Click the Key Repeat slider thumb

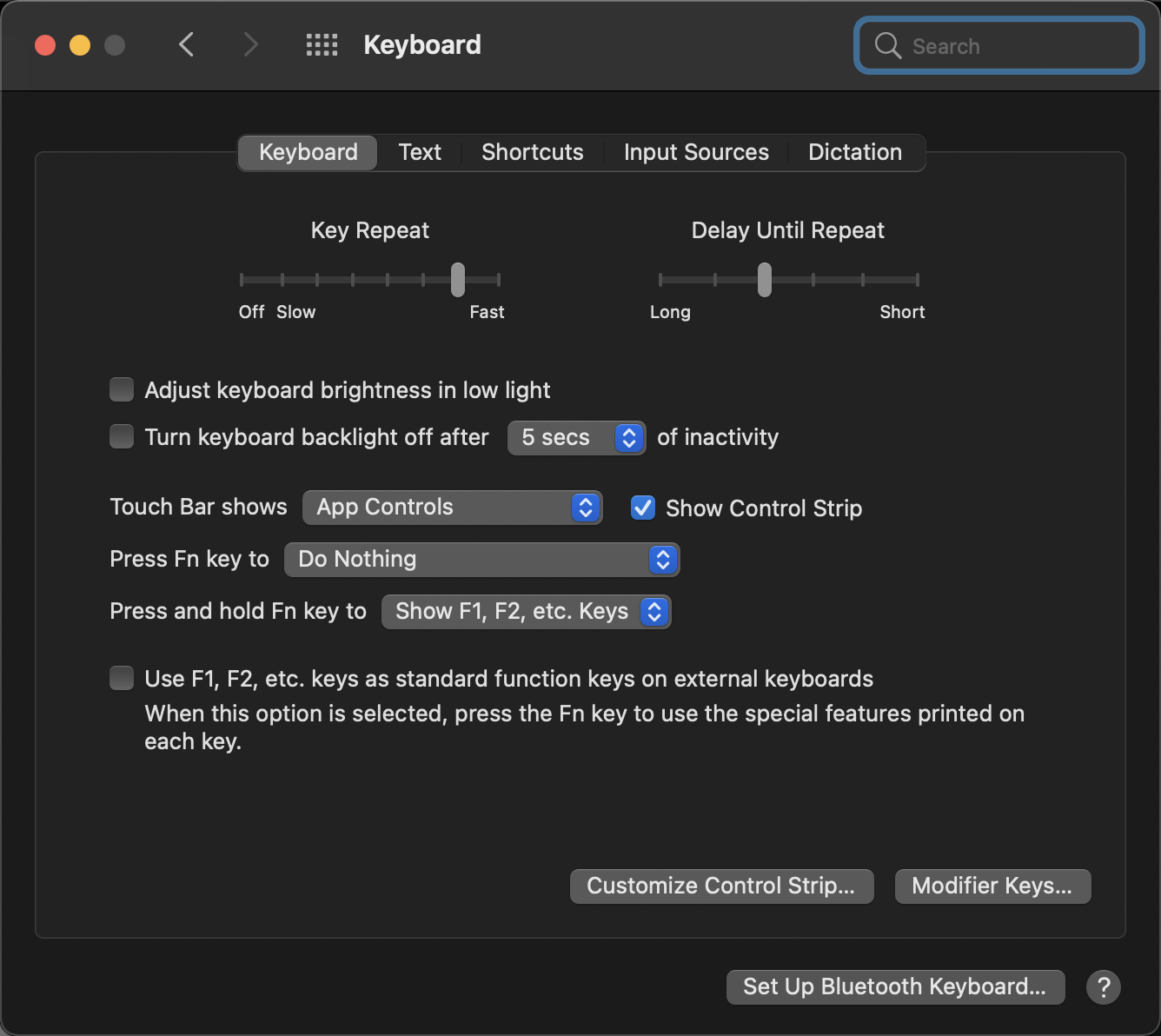click(x=458, y=280)
